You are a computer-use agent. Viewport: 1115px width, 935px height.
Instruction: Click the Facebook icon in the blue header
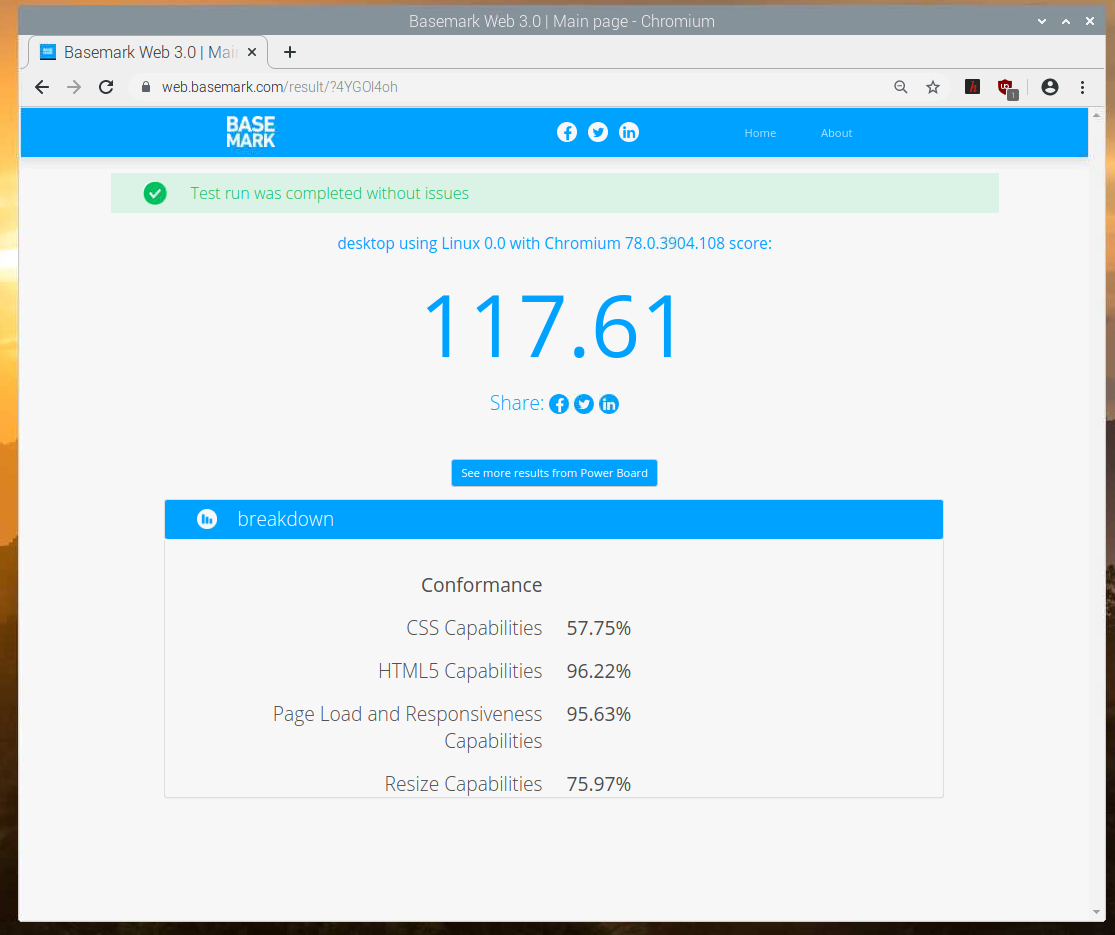tap(567, 132)
